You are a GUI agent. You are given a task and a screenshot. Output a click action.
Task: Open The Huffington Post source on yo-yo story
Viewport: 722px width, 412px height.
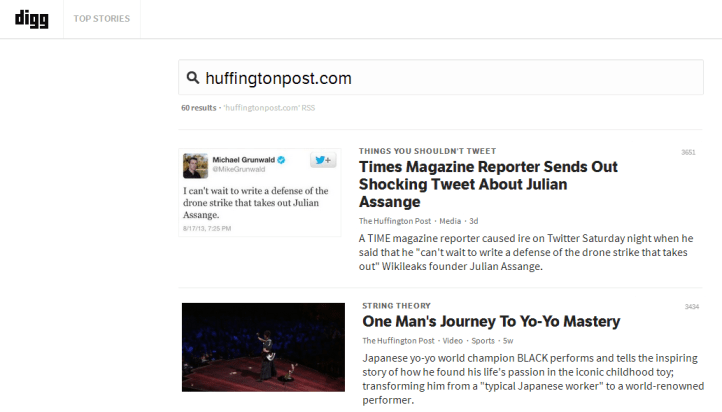(398, 341)
